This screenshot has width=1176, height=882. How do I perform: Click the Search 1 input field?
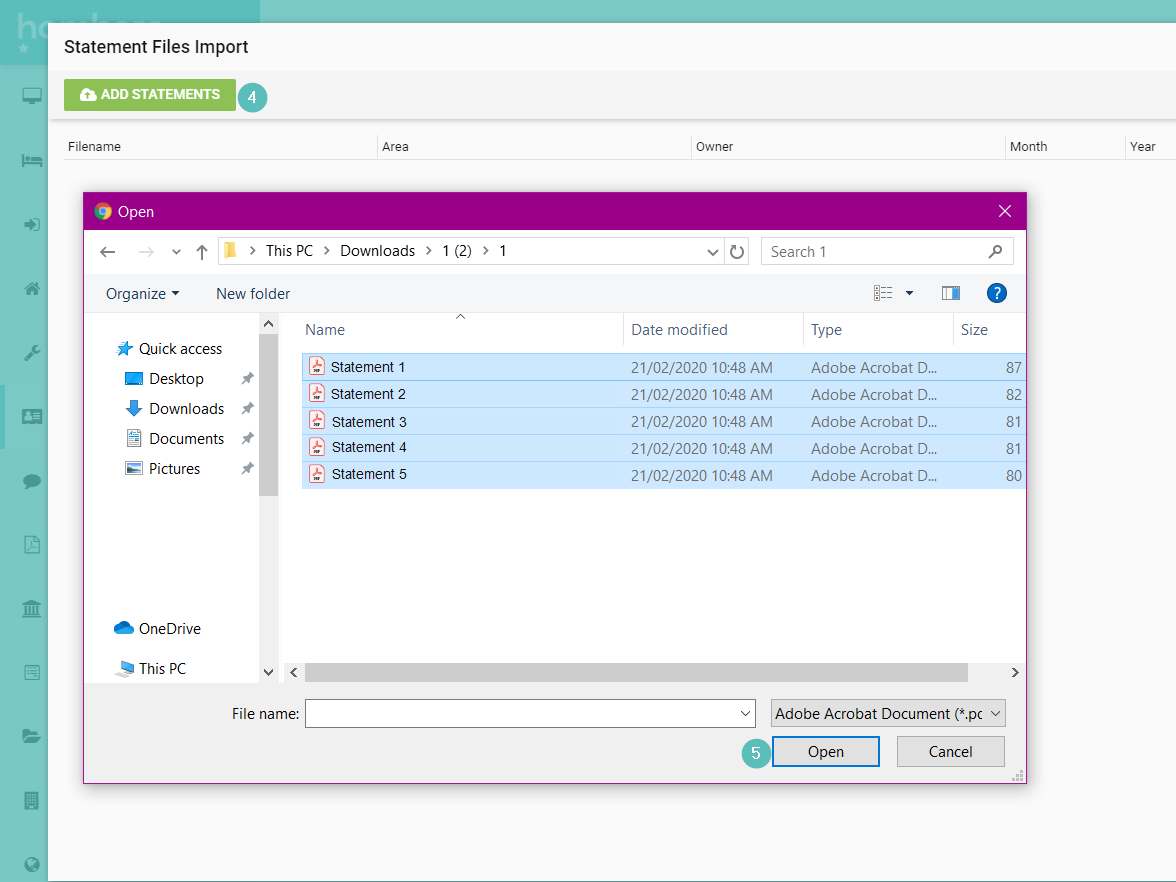coord(876,252)
